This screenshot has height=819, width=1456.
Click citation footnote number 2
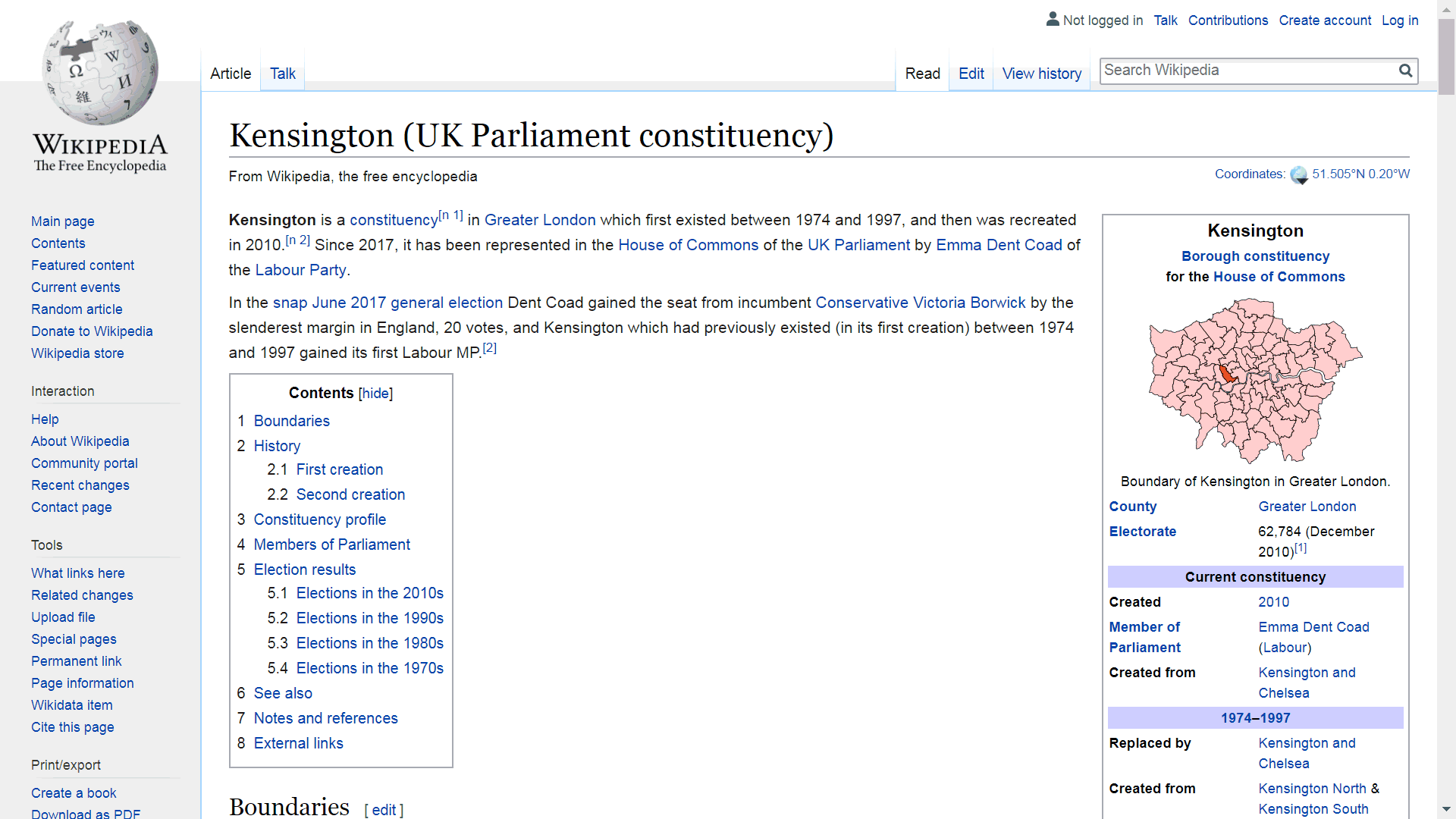coord(489,348)
